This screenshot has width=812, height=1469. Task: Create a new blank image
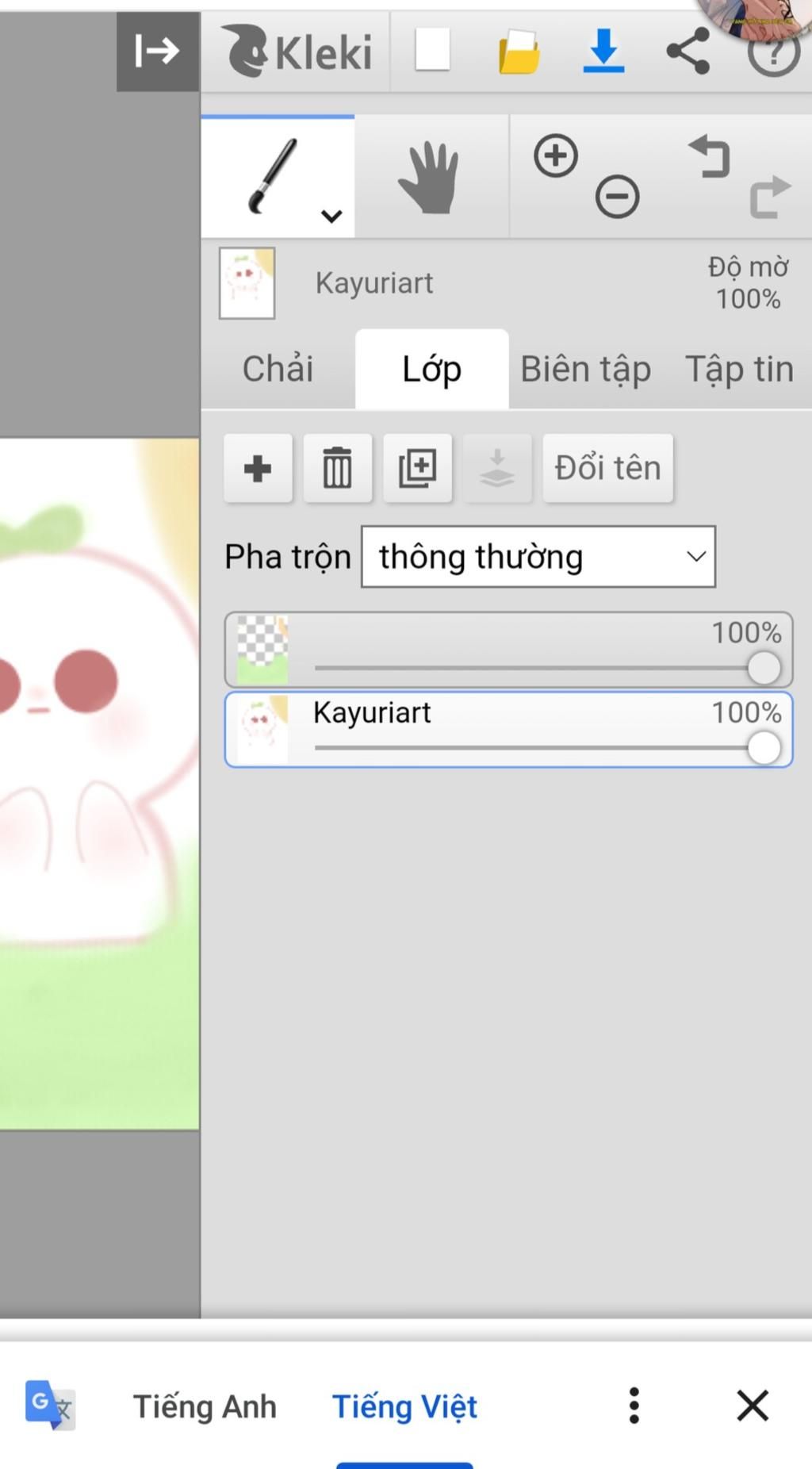(x=433, y=50)
